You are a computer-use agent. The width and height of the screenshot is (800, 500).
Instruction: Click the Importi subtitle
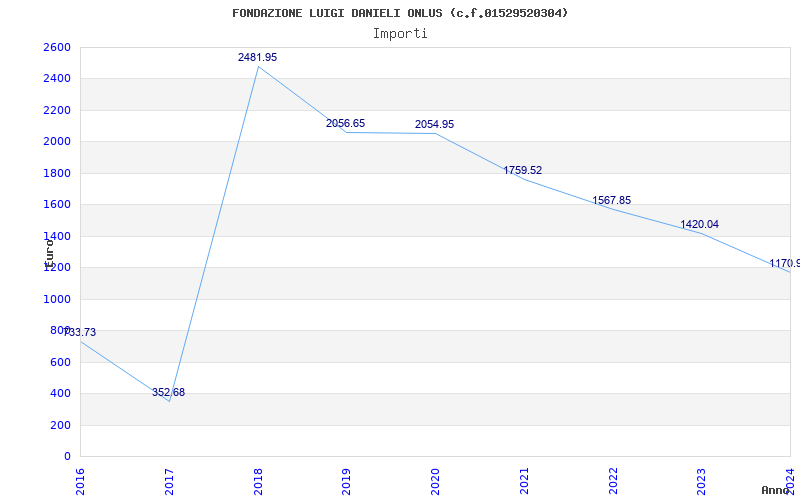tap(400, 34)
